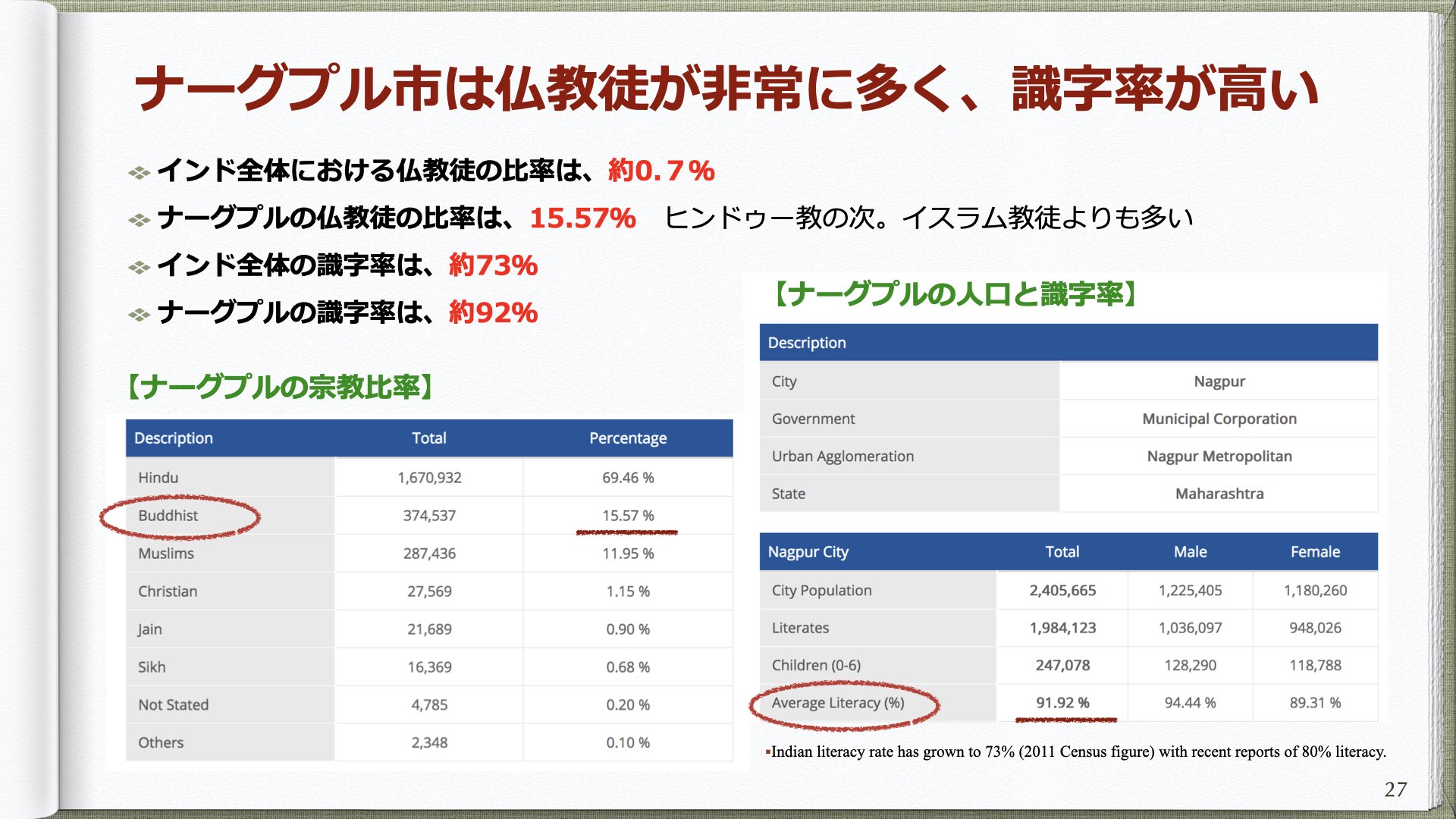Click the Nagpur City table header
The height and width of the screenshot is (819, 1456).
(808, 552)
